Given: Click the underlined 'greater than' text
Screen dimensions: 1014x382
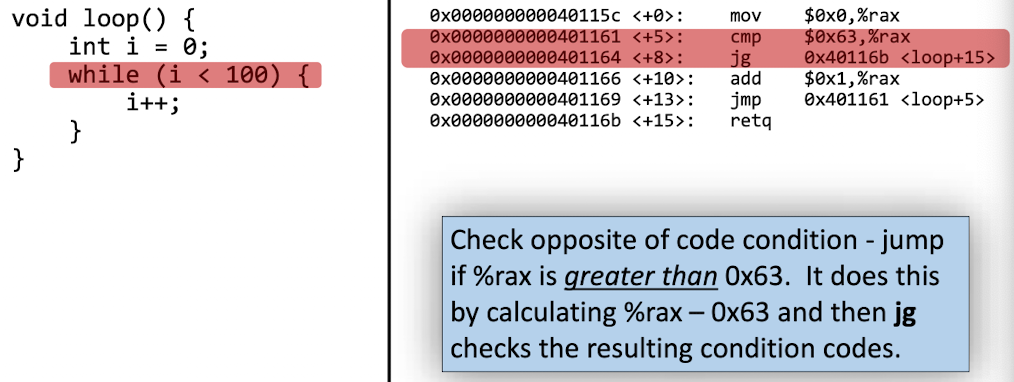Looking at the screenshot, I should (642, 277).
